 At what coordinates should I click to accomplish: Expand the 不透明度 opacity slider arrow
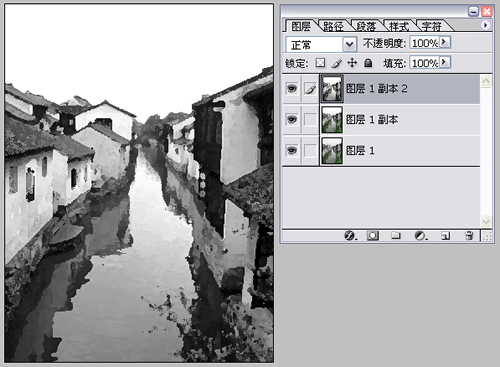pyautogui.click(x=444, y=42)
